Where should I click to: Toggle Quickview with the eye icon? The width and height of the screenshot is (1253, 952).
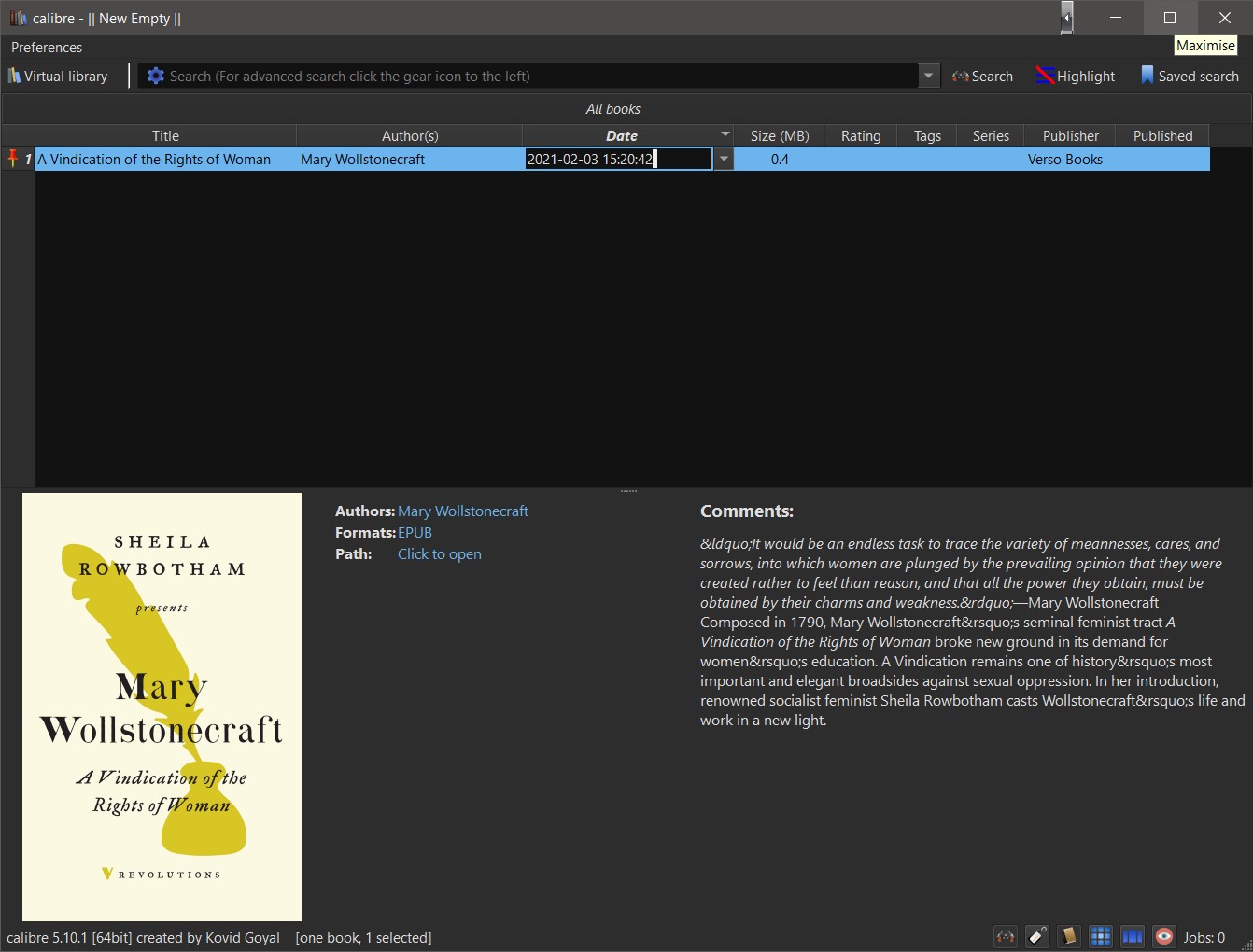tap(1164, 936)
